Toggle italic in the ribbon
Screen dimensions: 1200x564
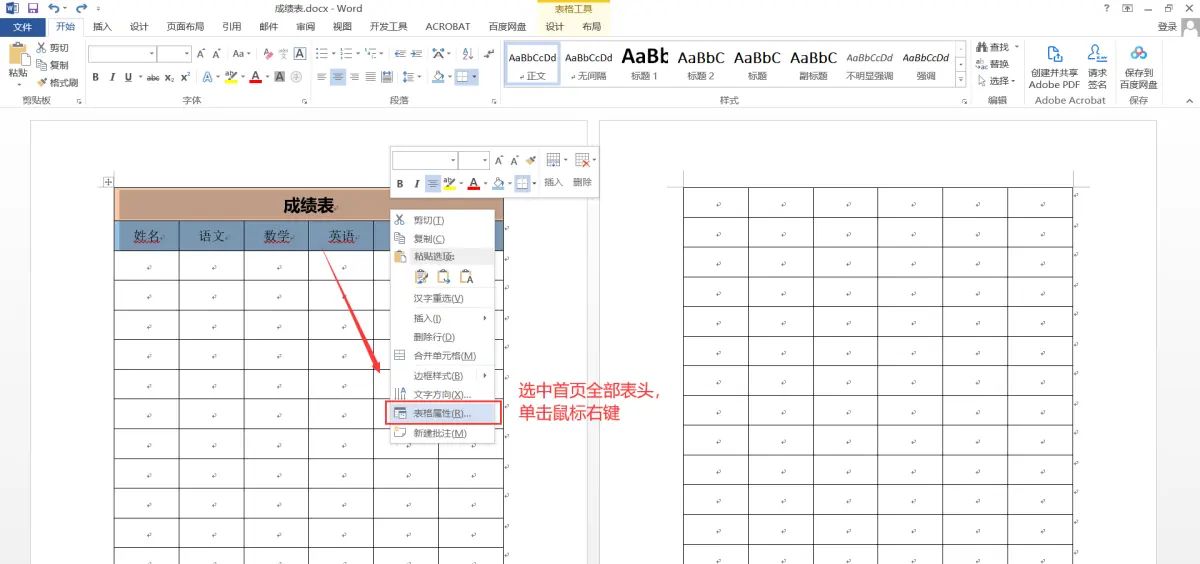pos(112,77)
